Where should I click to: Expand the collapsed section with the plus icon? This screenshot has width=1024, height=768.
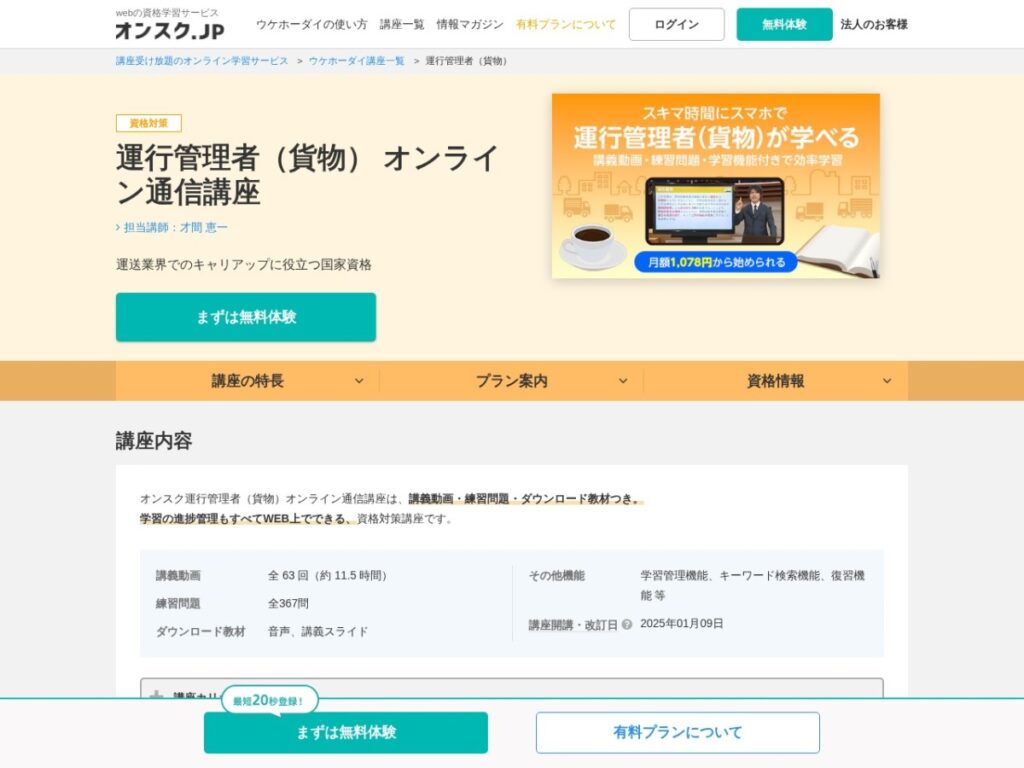(x=511, y=688)
